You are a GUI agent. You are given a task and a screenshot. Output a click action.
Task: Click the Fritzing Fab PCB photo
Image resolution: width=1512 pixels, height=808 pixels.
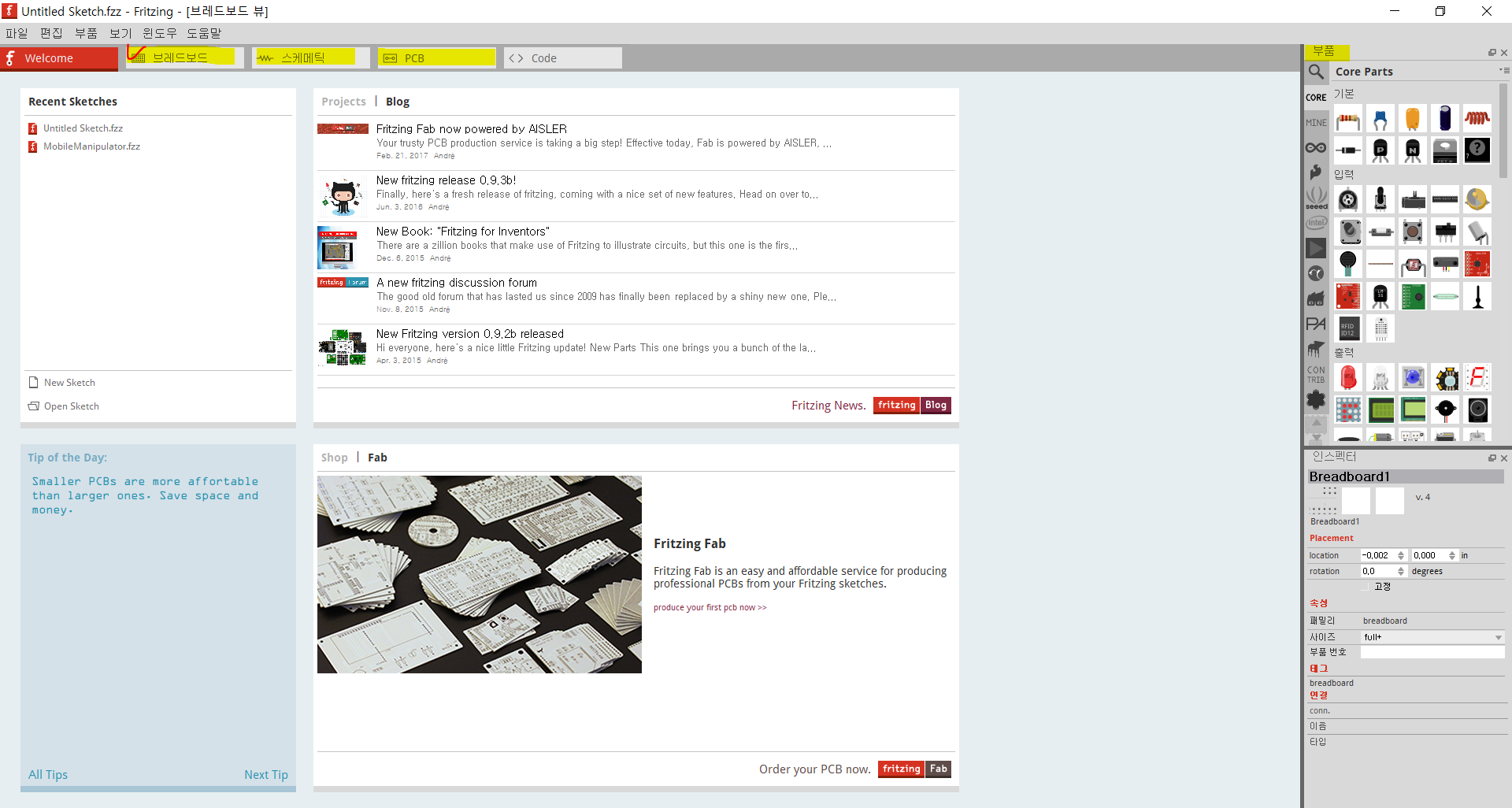480,574
